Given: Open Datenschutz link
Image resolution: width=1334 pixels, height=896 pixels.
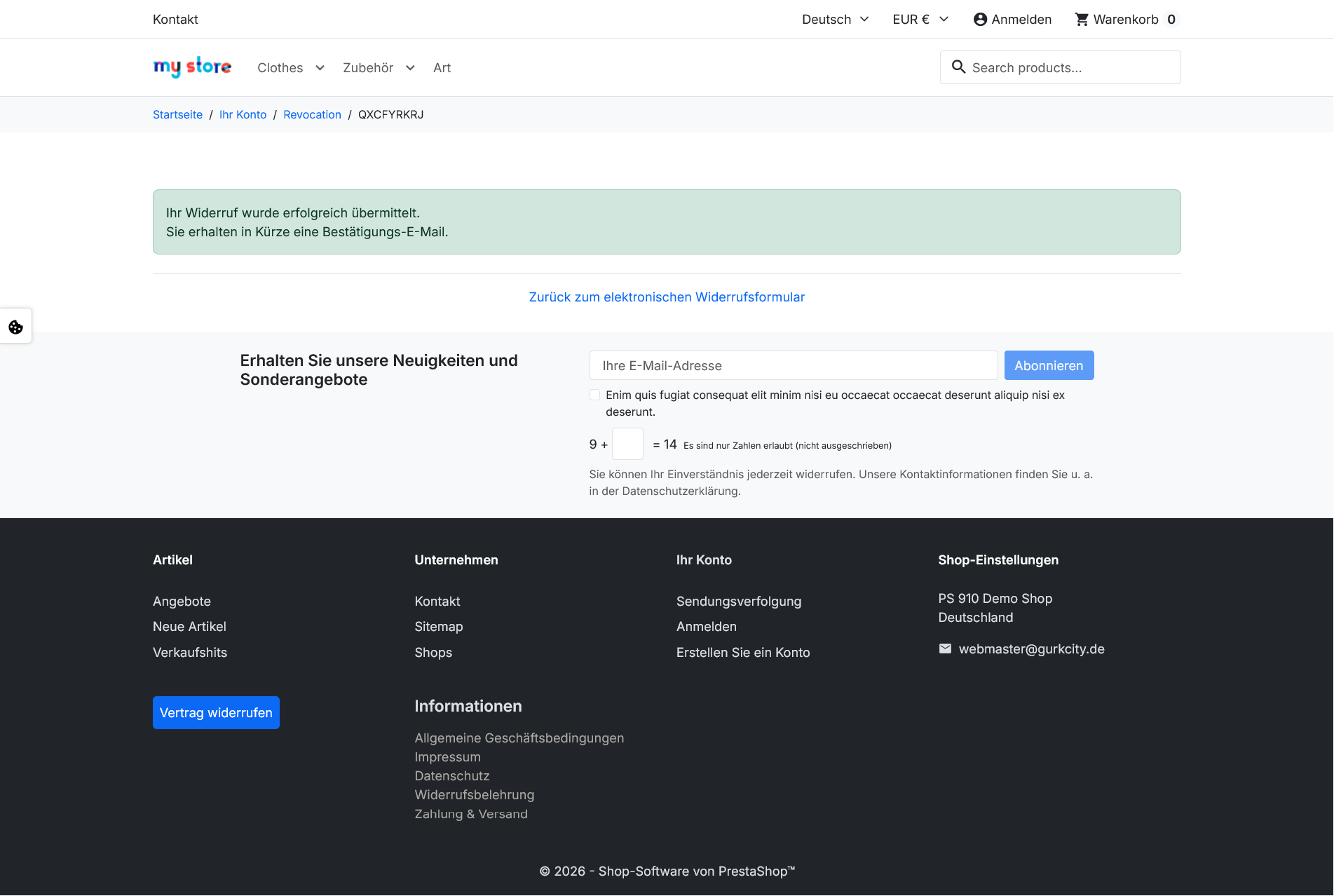Looking at the screenshot, I should [451, 776].
